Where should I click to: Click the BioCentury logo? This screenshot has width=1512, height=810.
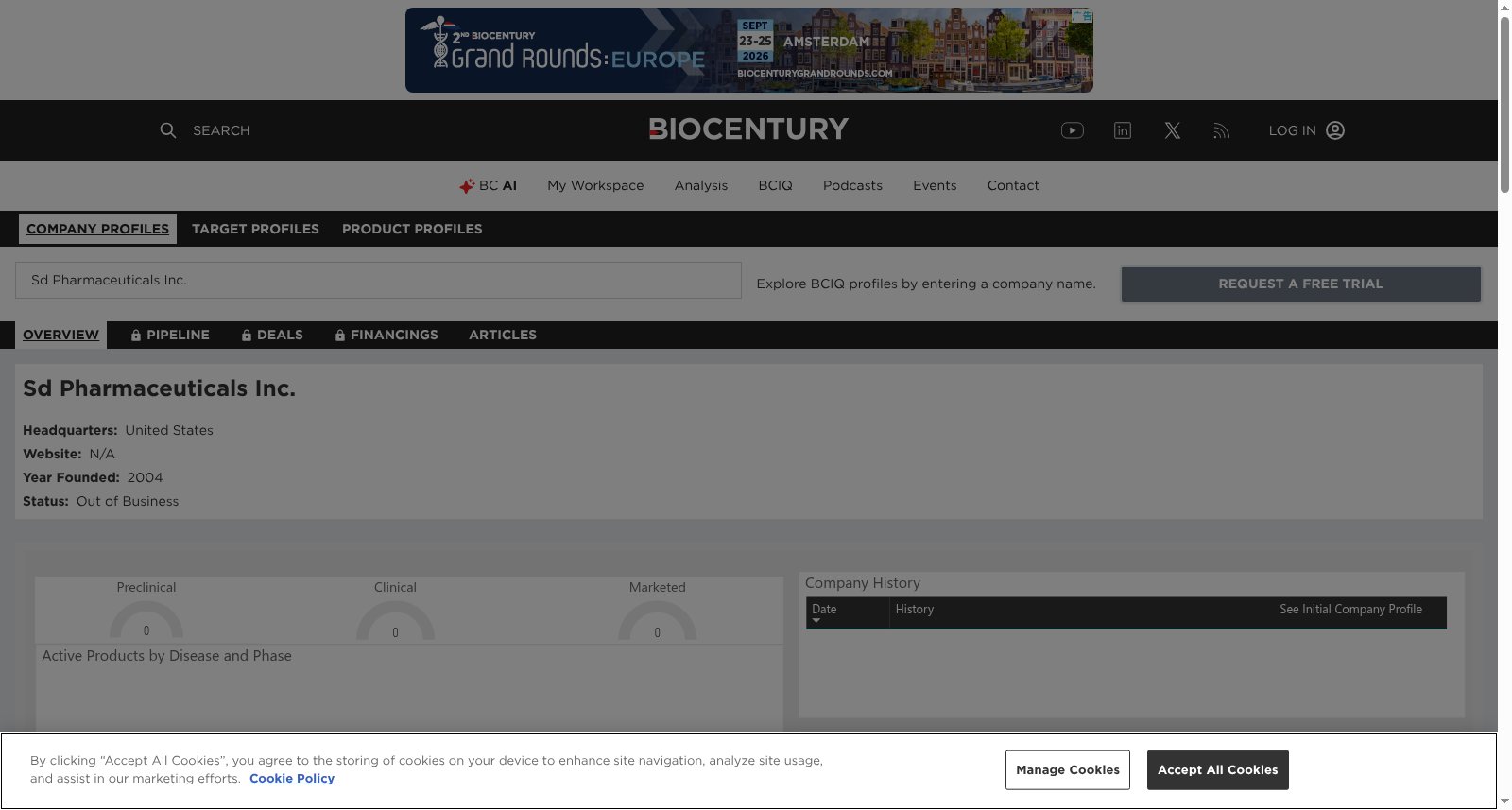pos(748,129)
